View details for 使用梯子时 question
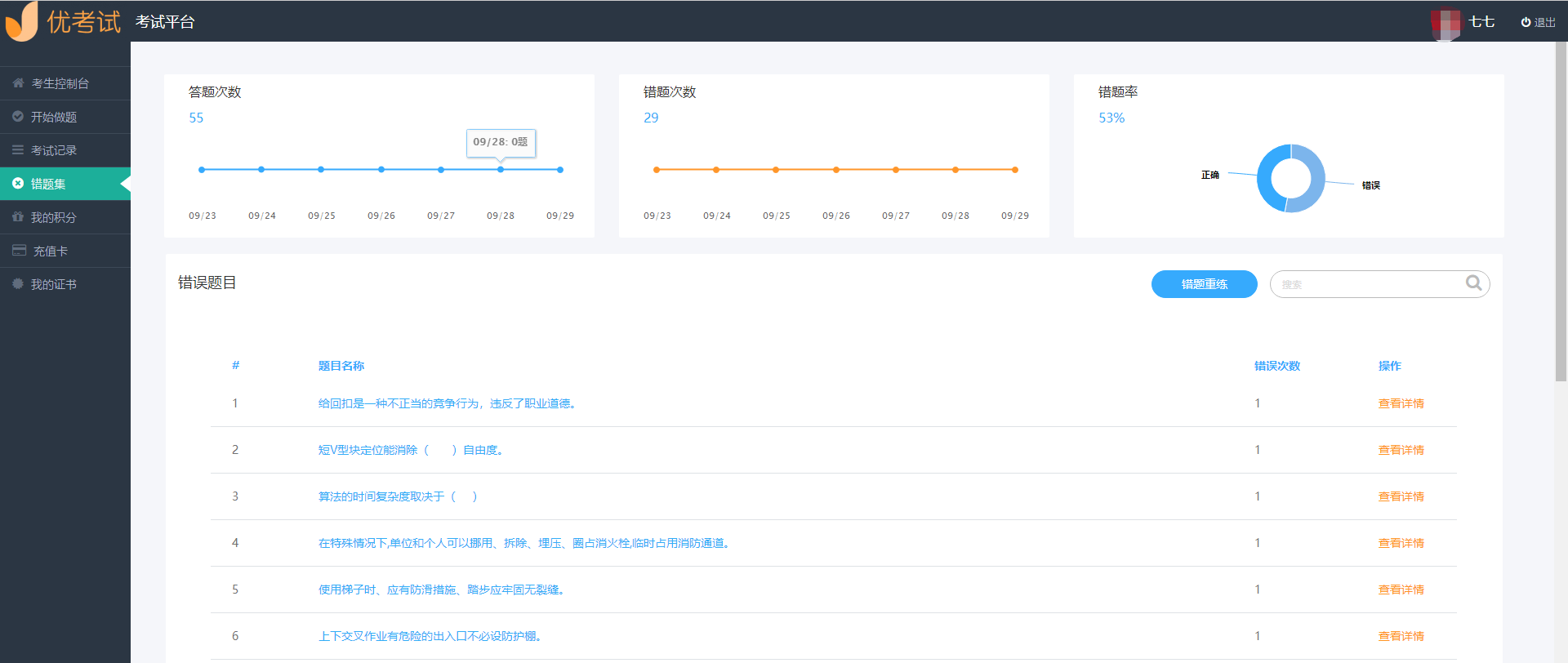1568x663 pixels. [x=1401, y=590]
